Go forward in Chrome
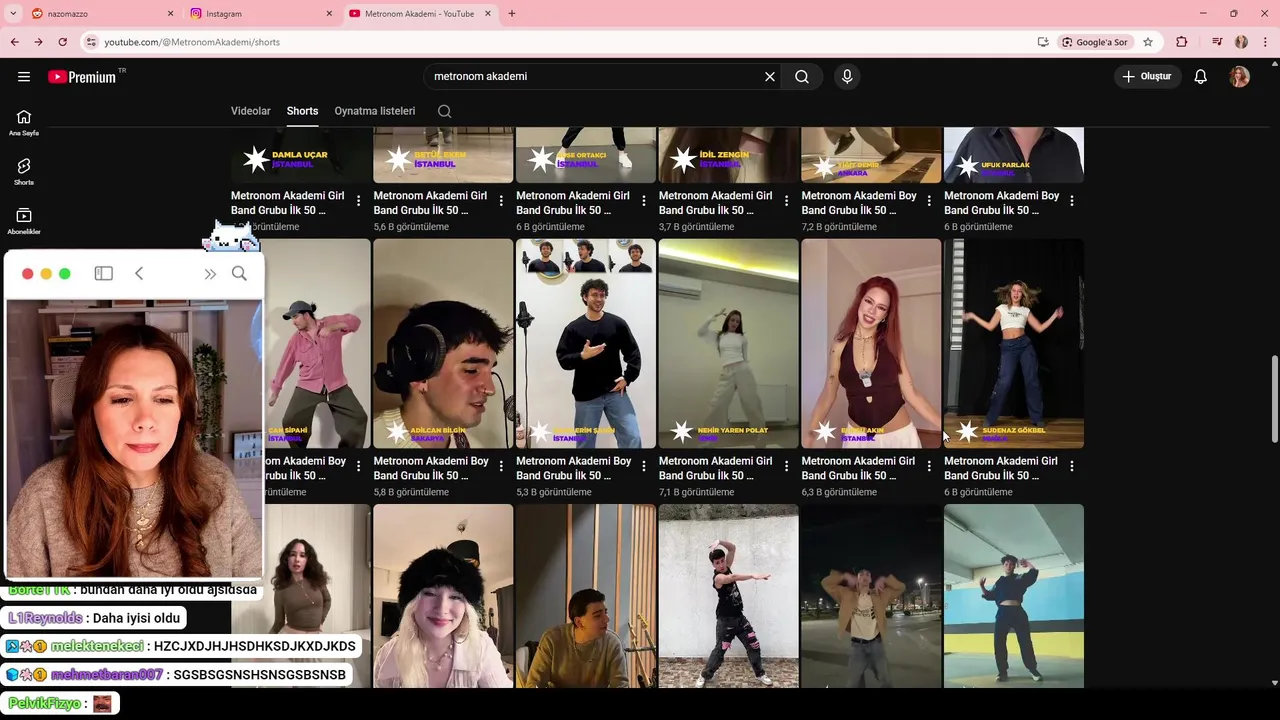Image resolution: width=1280 pixels, height=720 pixels. (38, 42)
